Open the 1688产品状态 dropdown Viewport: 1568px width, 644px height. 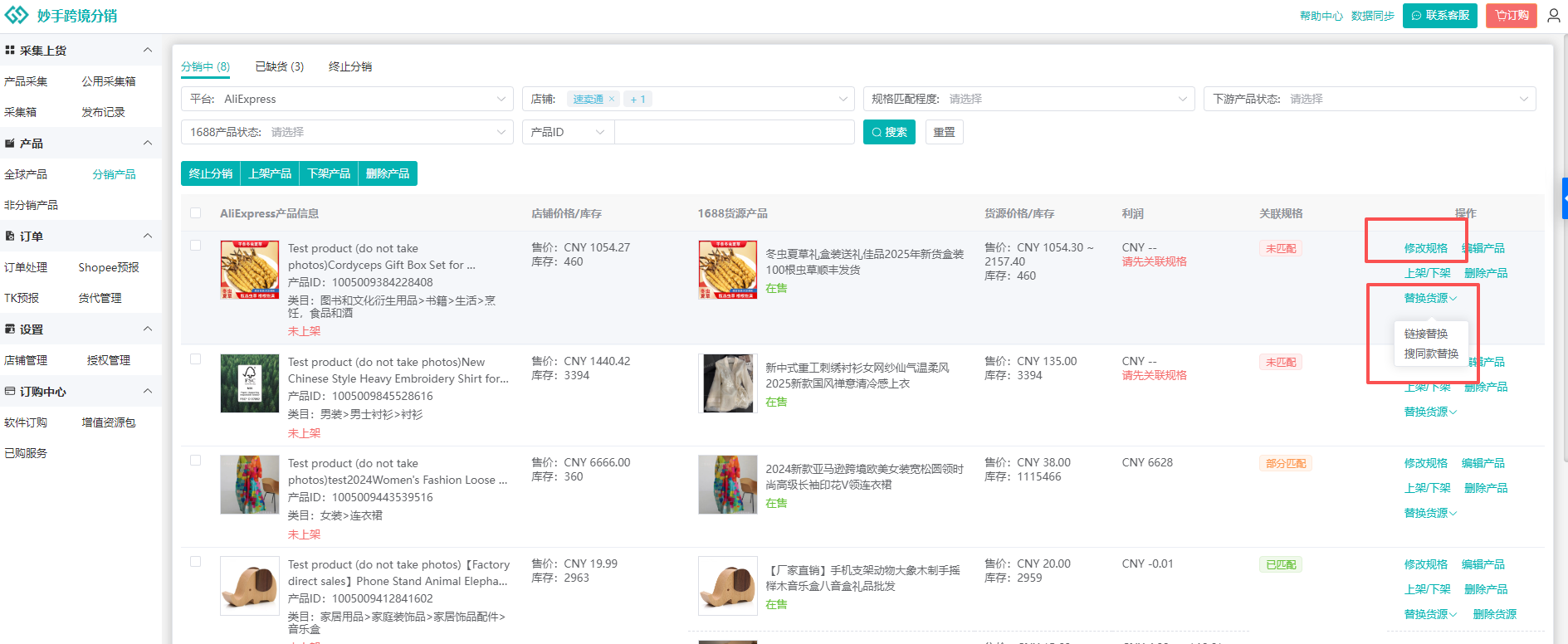[x=347, y=132]
